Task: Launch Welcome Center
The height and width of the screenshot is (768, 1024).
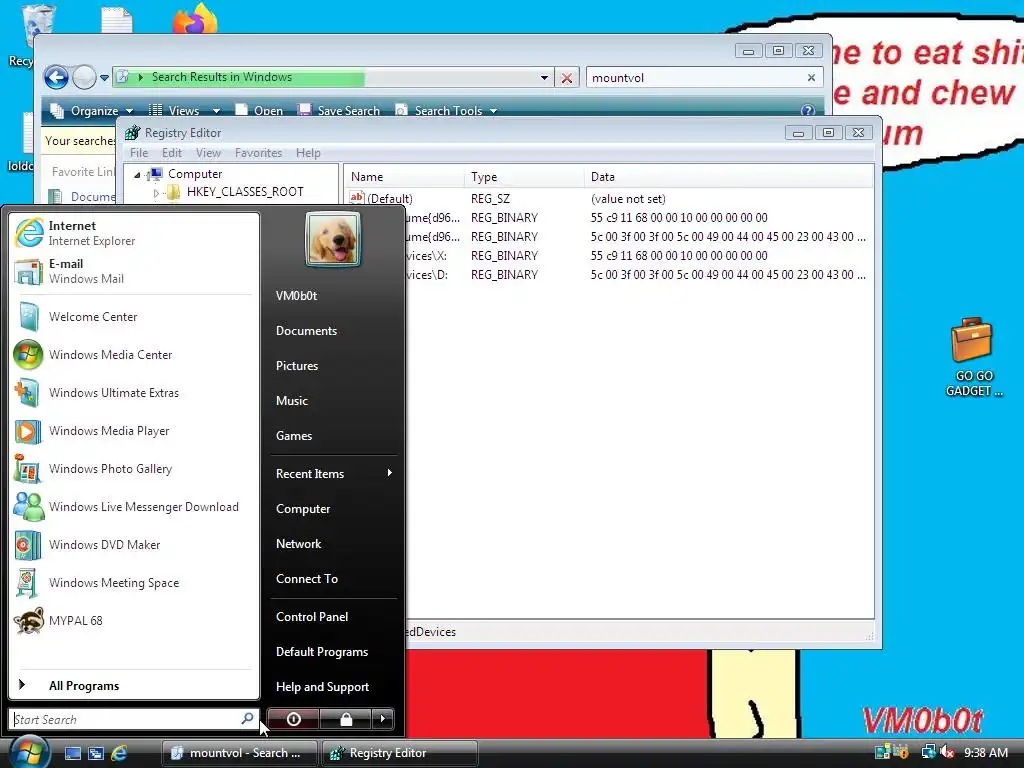Action: 134,317
